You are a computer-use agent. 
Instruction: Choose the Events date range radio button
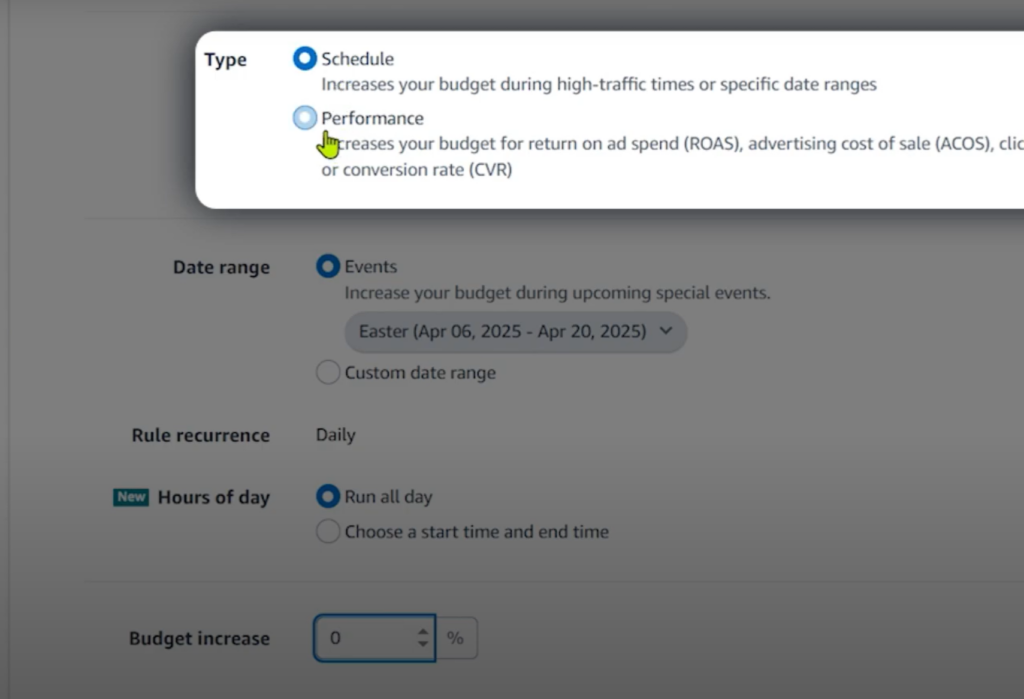pyautogui.click(x=327, y=267)
